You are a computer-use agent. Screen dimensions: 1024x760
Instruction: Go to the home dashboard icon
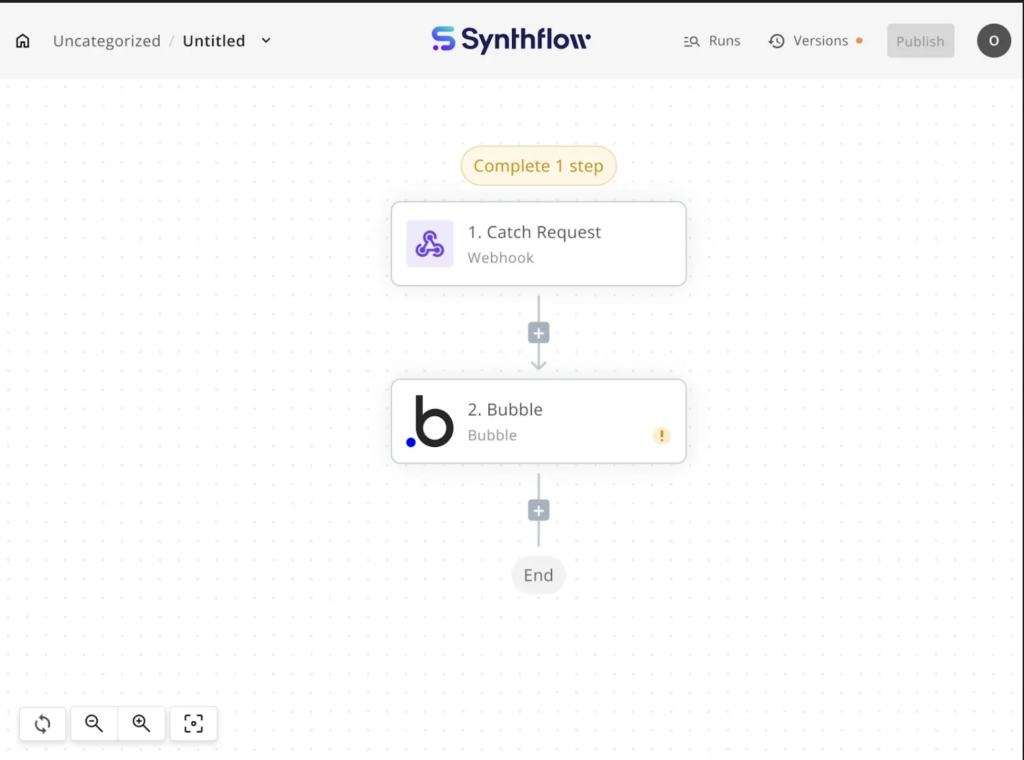point(23,41)
